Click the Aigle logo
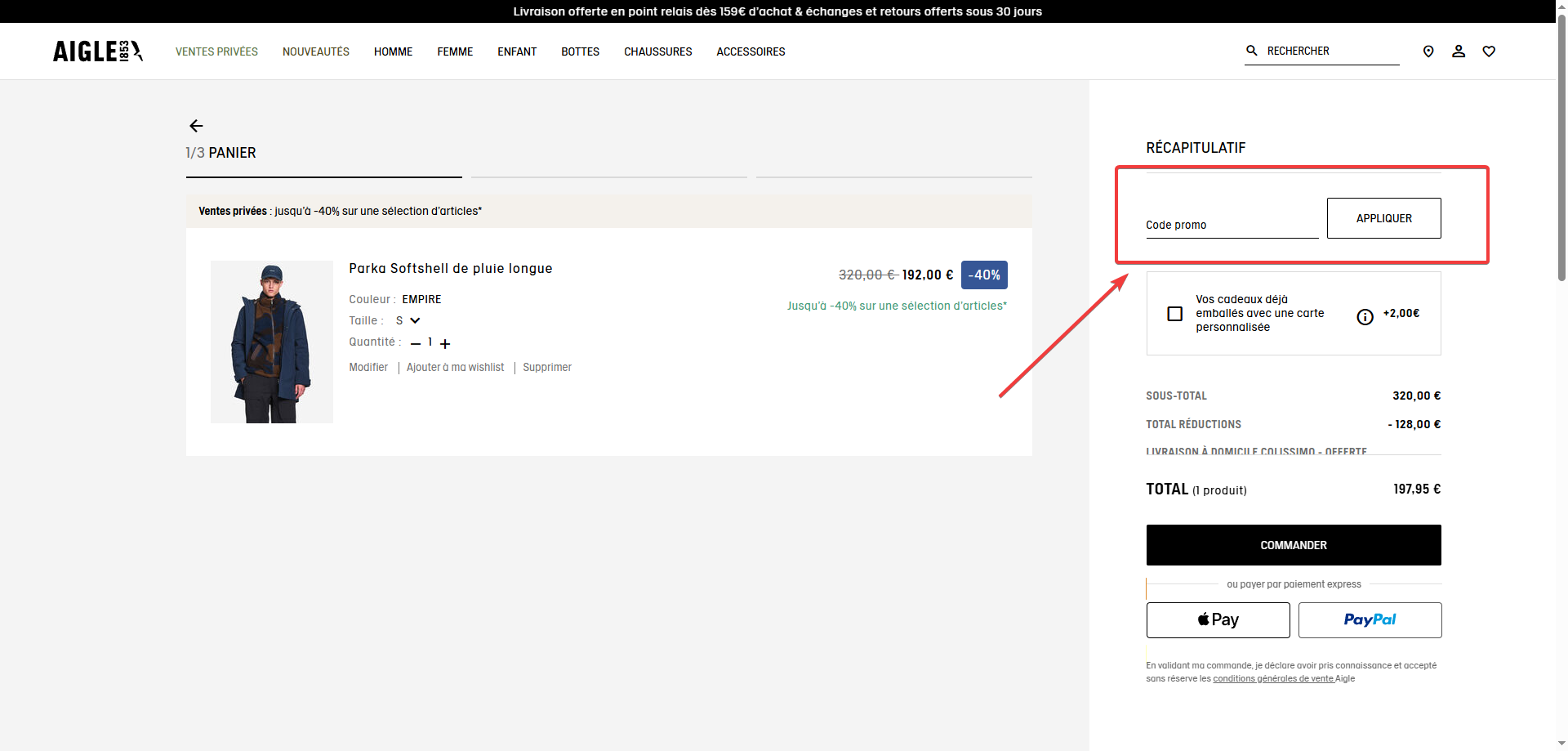Image resolution: width=1568 pixels, height=751 pixels. pos(98,51)
